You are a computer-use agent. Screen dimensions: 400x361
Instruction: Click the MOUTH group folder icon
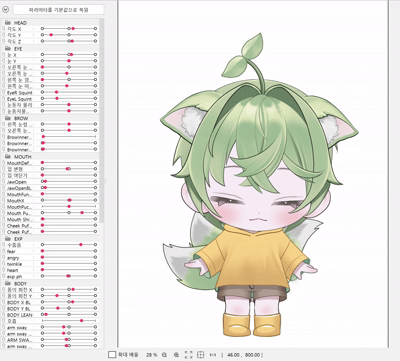tap(8, 156)
